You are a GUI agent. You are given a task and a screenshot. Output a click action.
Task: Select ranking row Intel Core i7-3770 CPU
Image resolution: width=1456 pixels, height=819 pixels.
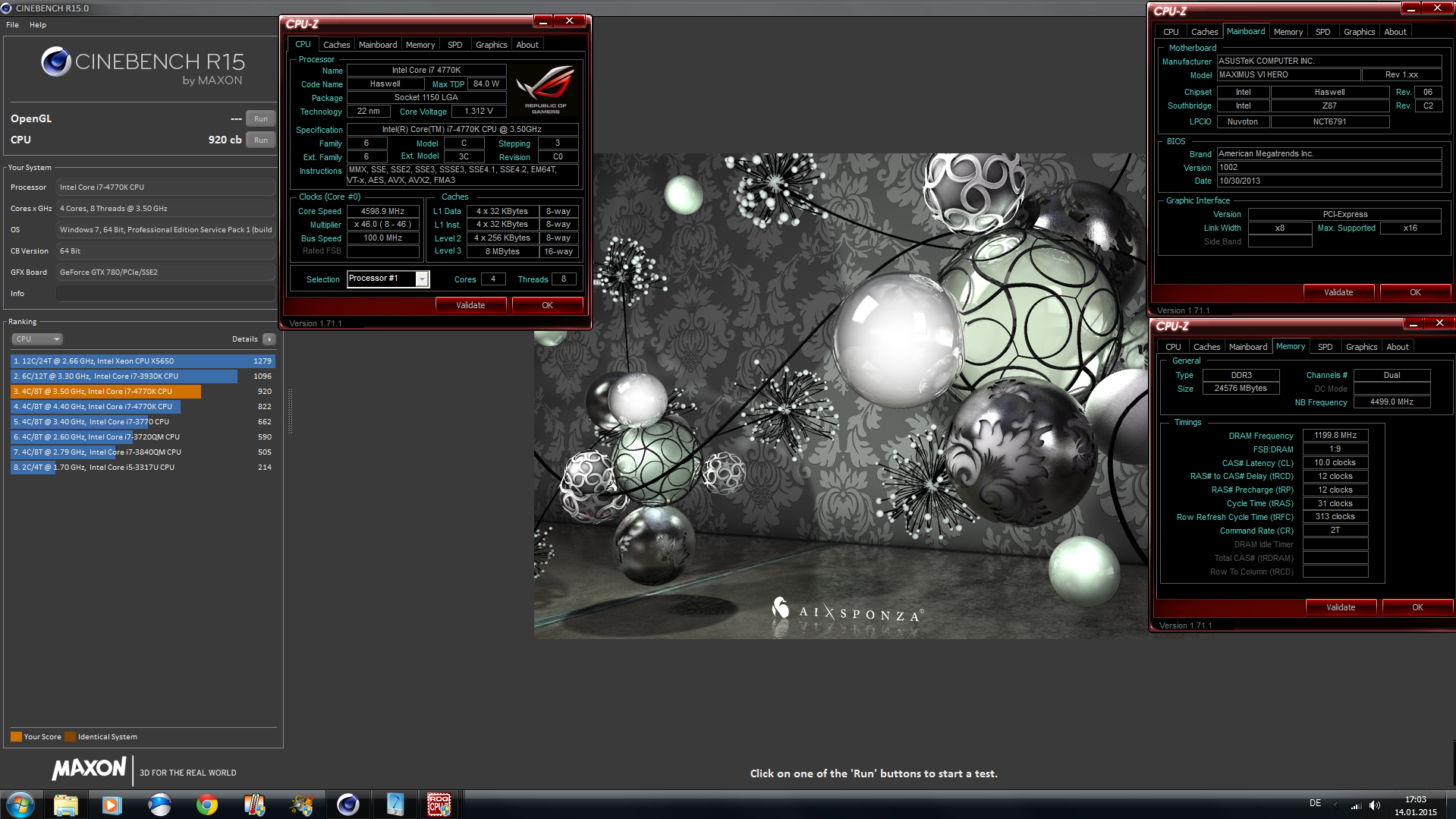(143, 422)
